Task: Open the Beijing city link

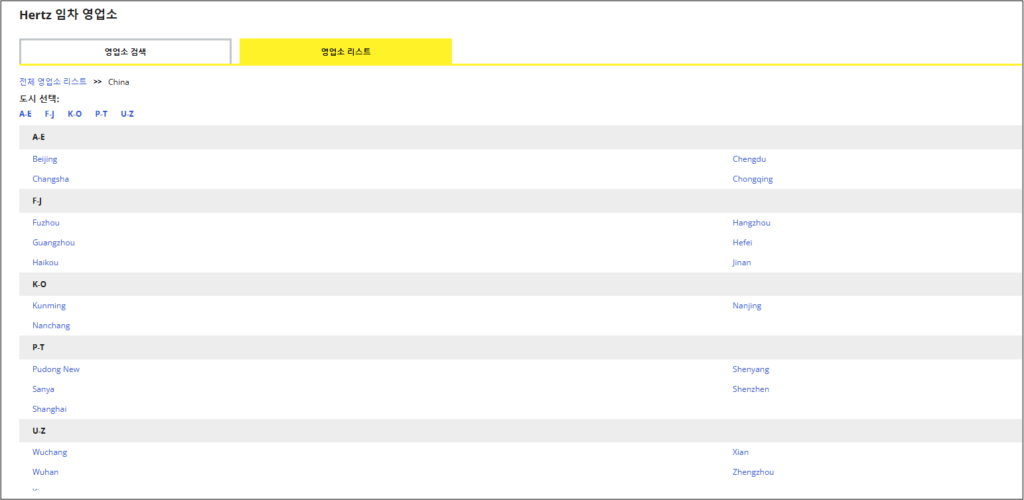Action: pyautogui.click(x=45, y=159)
